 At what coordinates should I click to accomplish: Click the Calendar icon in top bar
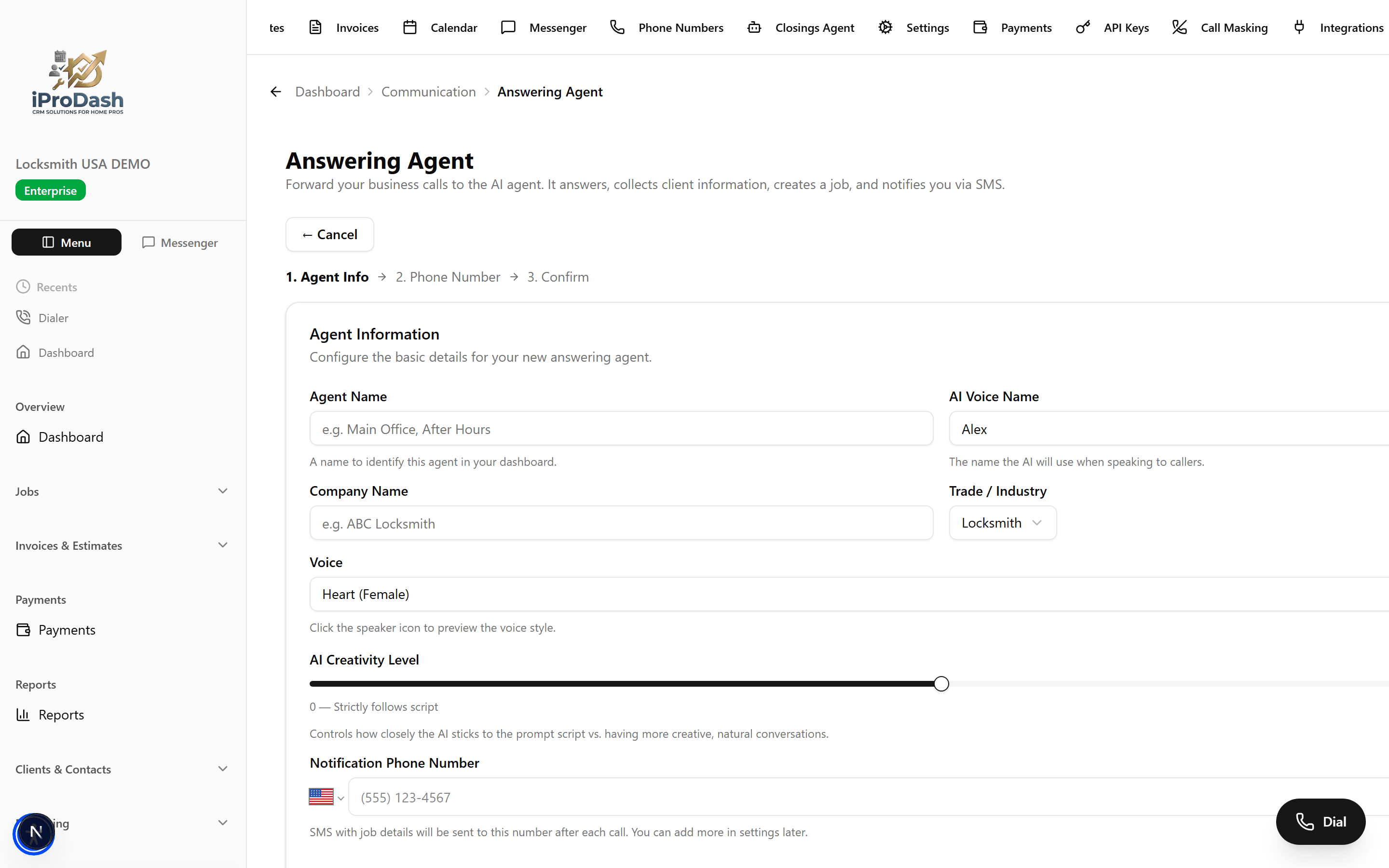(410, 27)
